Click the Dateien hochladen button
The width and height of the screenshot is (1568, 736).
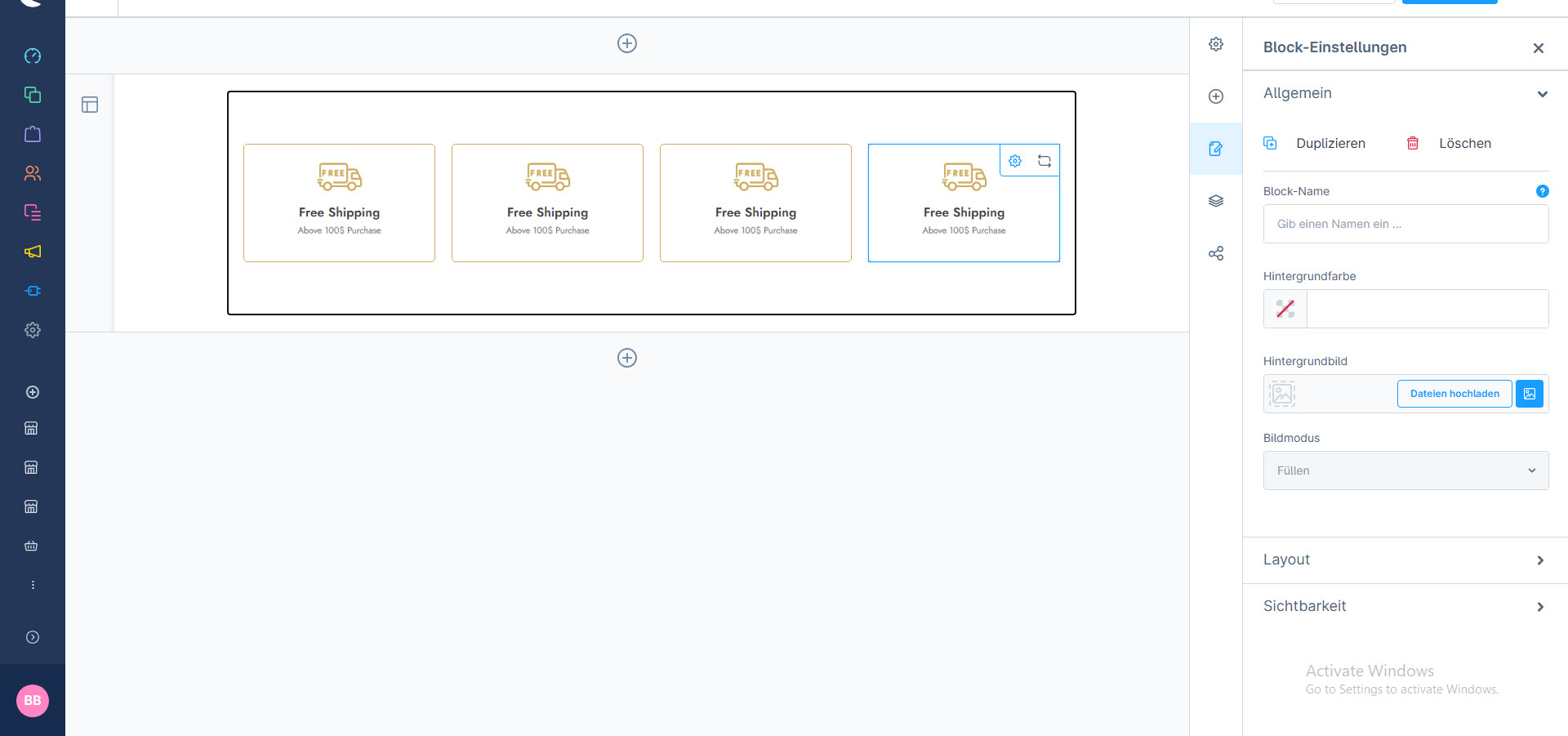click(1454, 394)
